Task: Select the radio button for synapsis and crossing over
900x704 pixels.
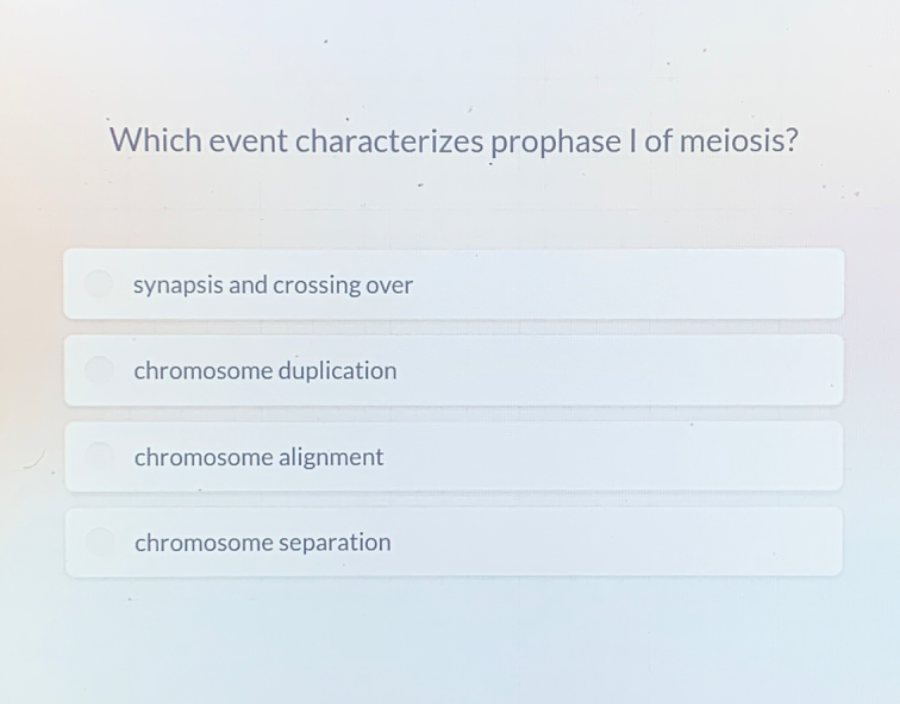Action: click(99, 284)
